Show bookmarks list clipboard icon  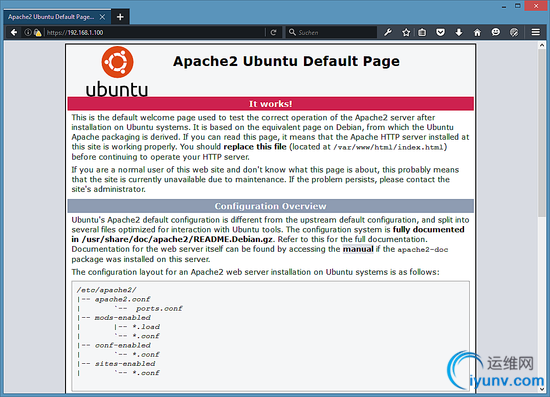(422, 33)
